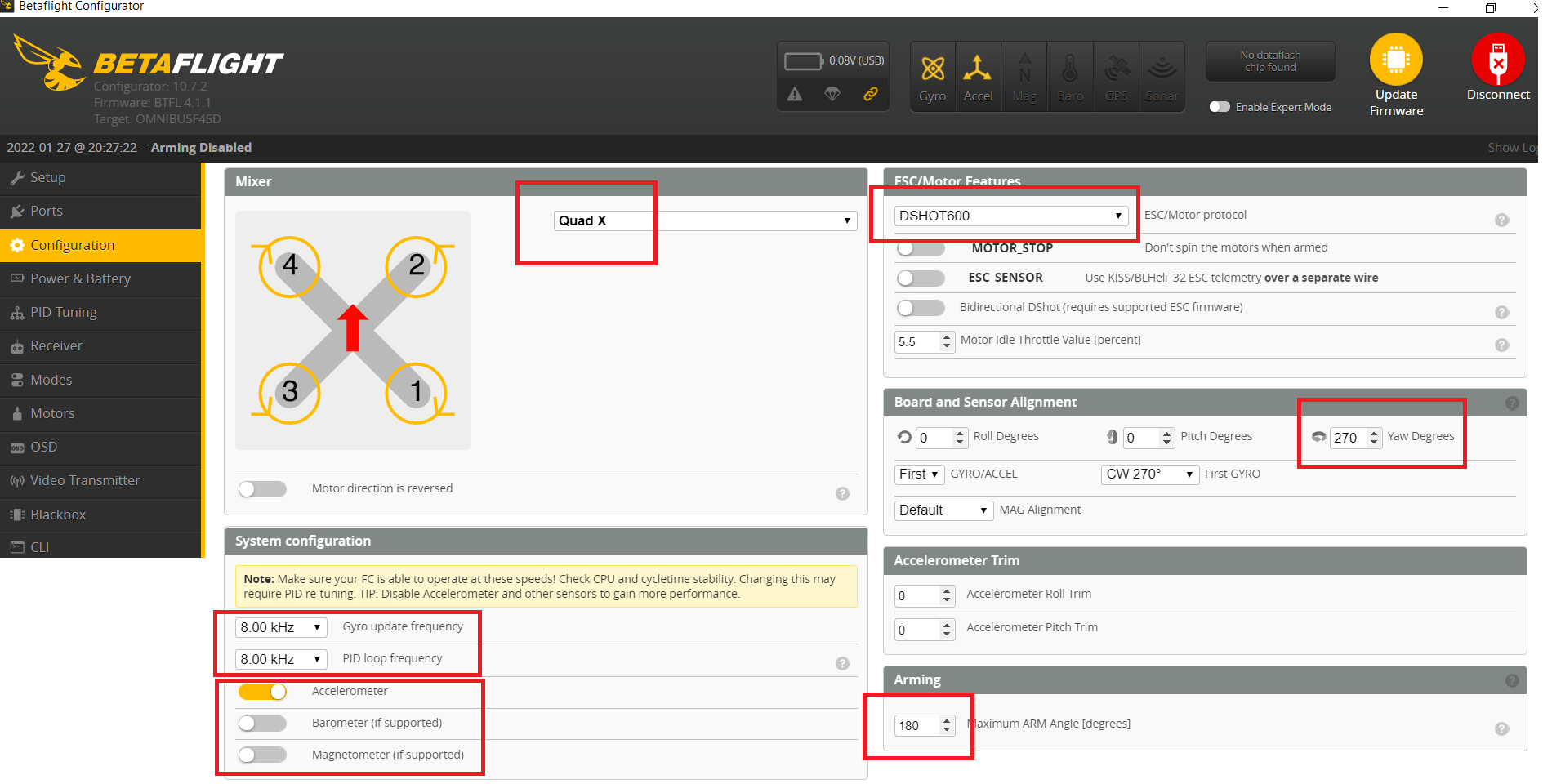Open help for PID loop frequency
The width and height of the screenshot is (1552, 784).
click(x=843, y=663)
